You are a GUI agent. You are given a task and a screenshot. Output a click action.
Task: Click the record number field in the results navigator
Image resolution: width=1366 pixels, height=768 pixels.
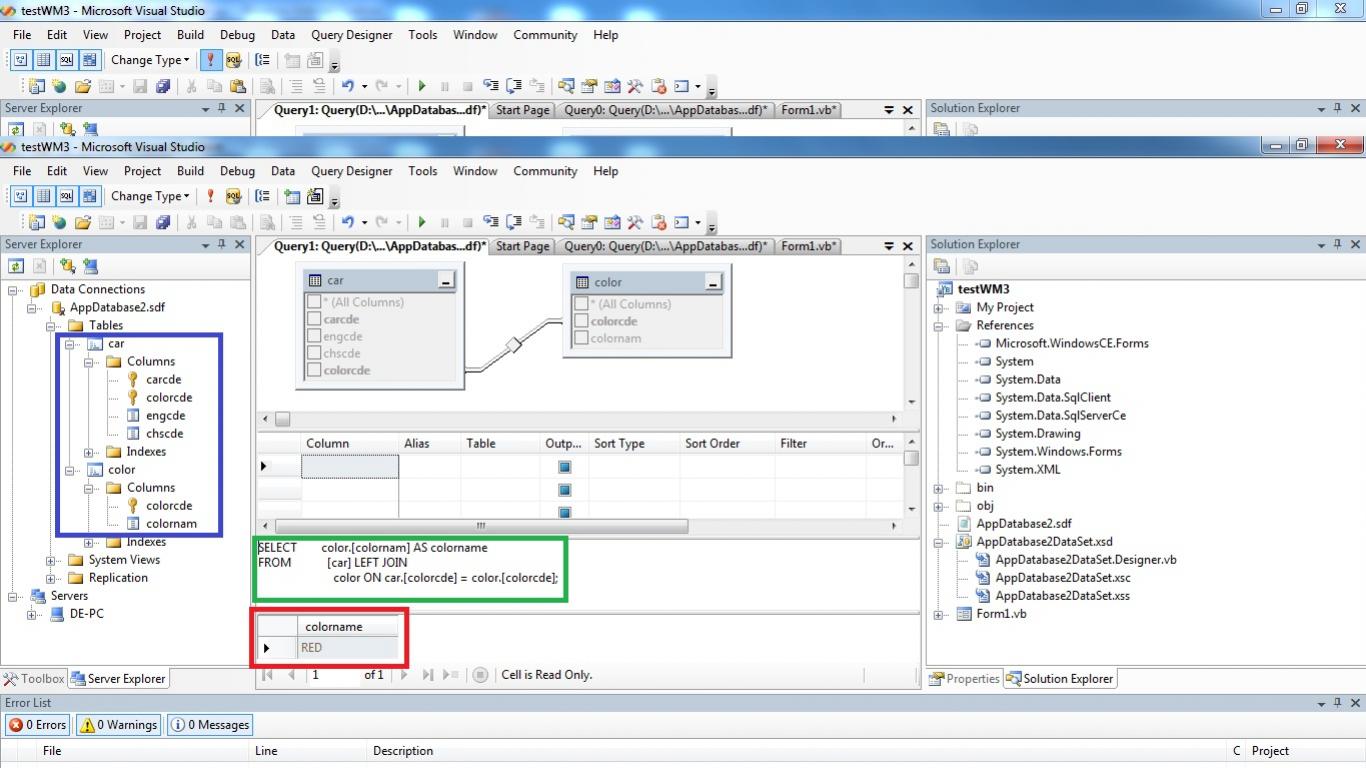click(x=334, y=675)
